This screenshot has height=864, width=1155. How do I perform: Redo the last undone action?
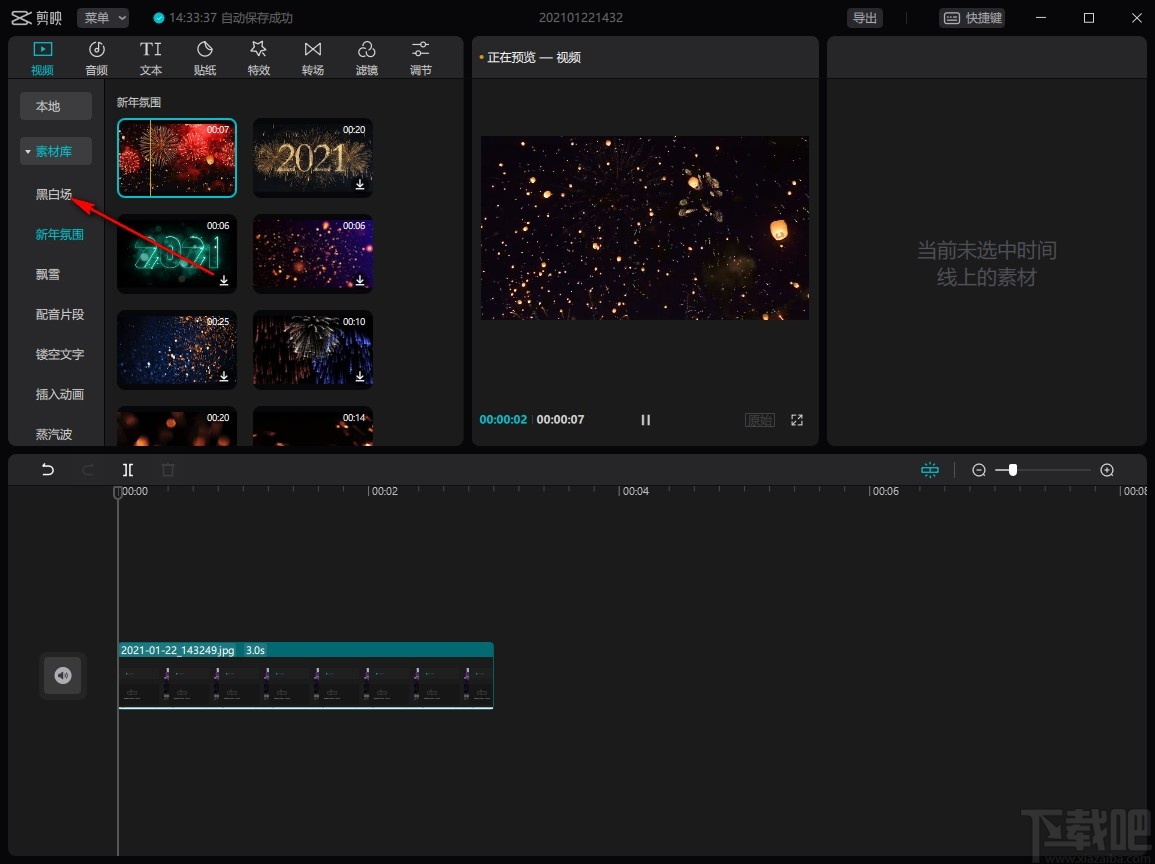(88, 470)
